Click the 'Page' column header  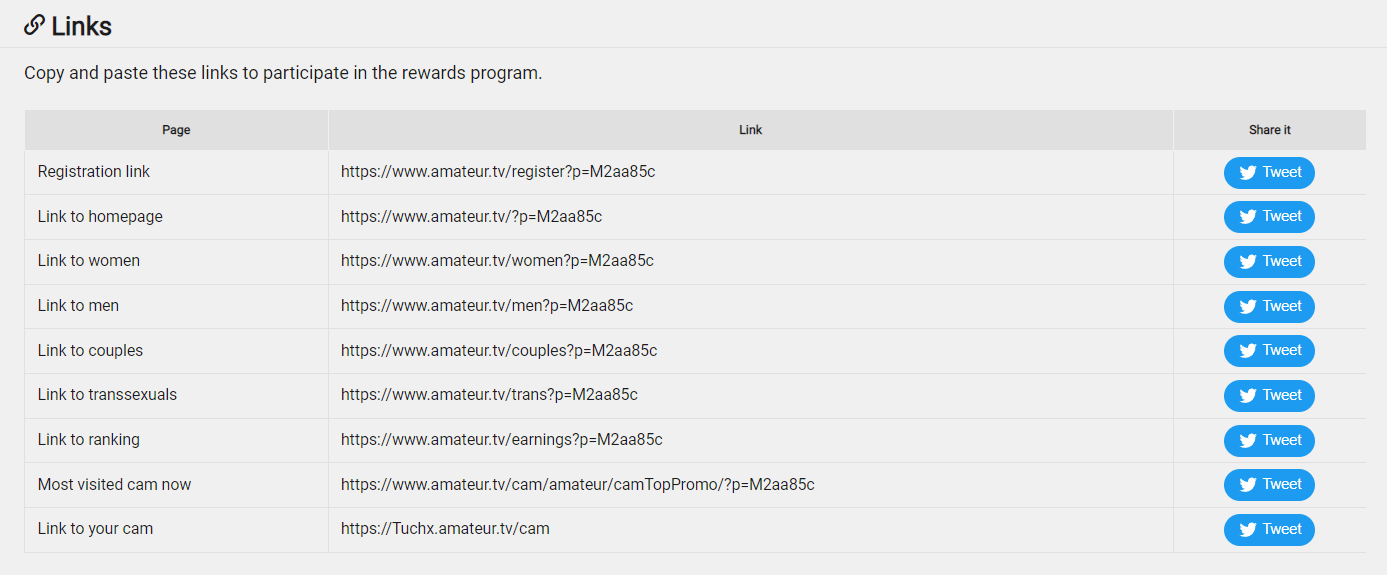[x=176, y=130]
